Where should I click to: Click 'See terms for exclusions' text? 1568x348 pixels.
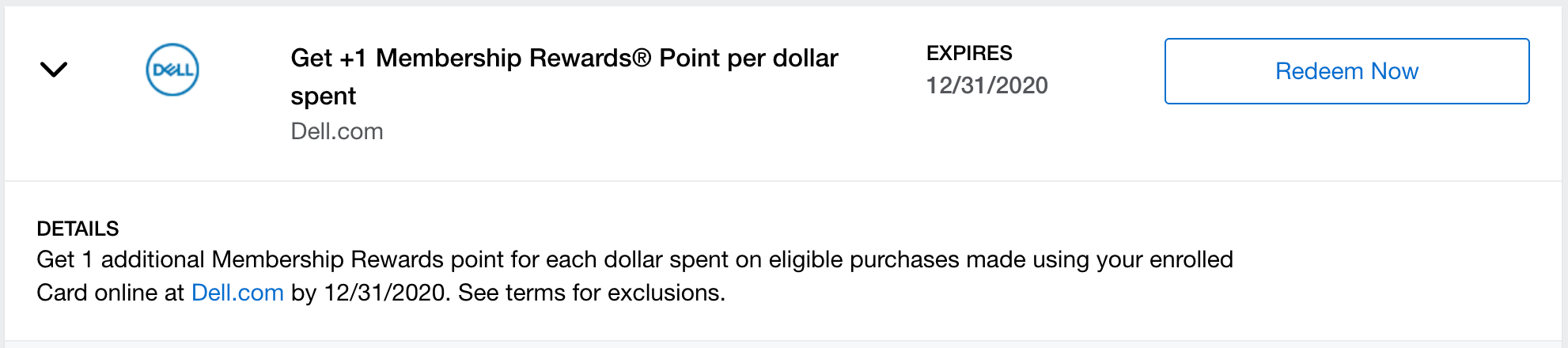(x=591, y=293)
